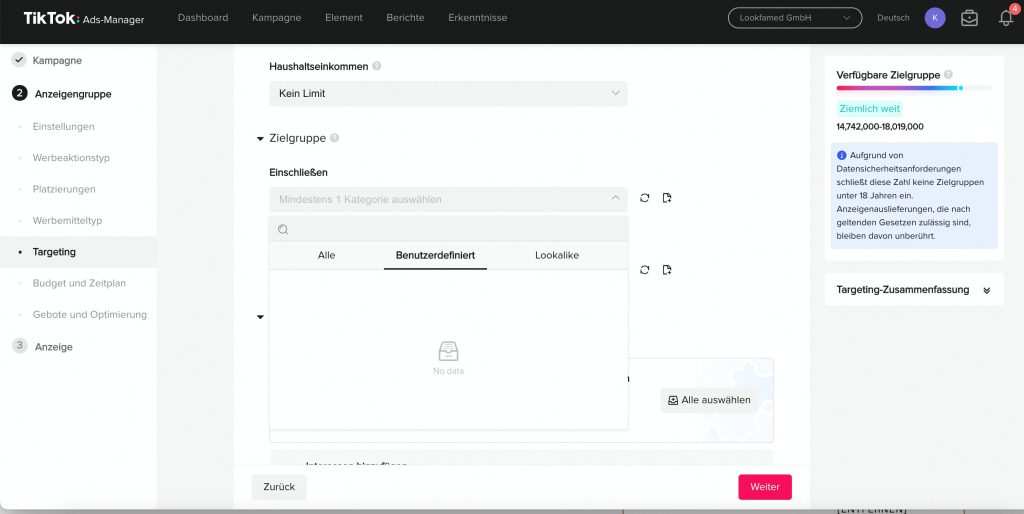Click the Zurück button
The height and width of the screenshot is (514, 1024).
pos(279,487)
